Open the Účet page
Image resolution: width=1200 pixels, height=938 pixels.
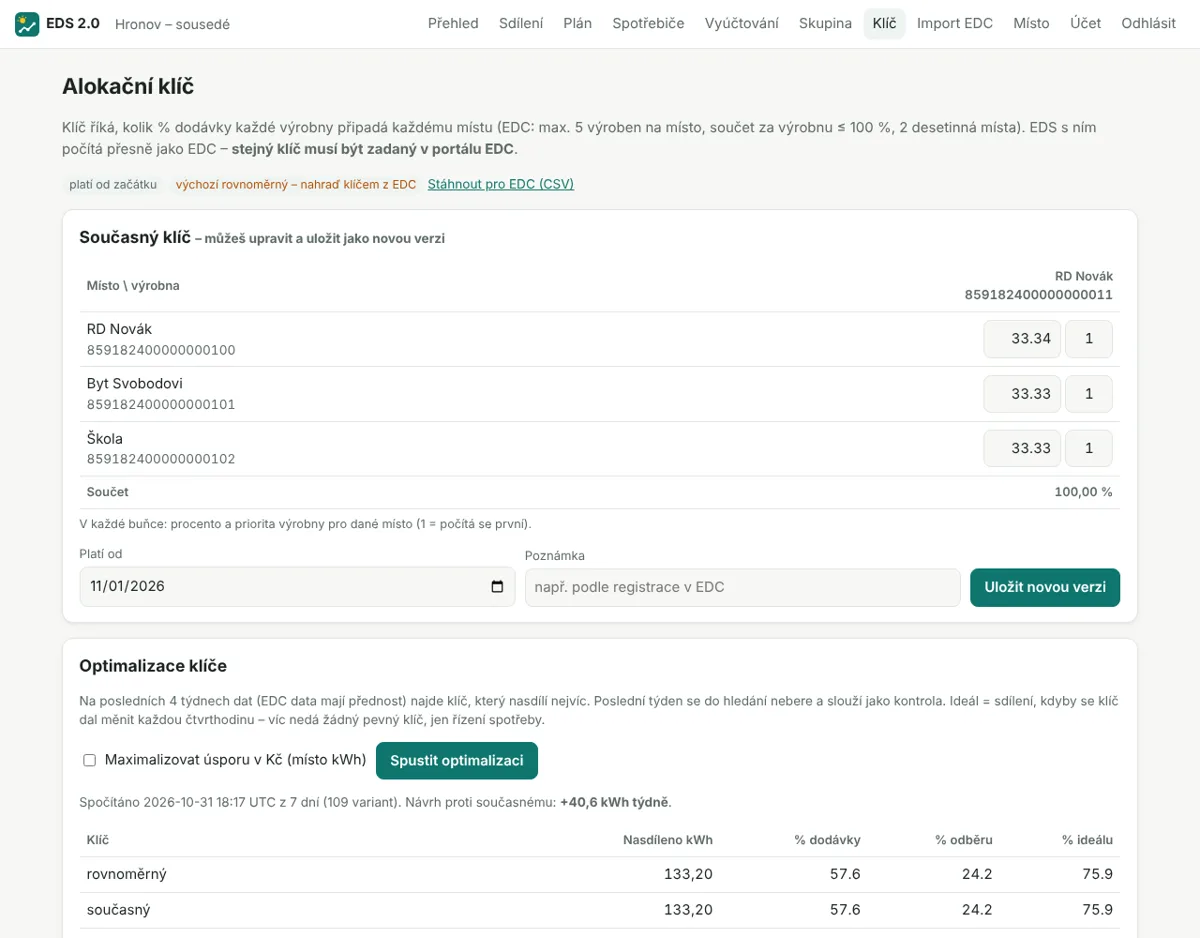point(1085,24)
